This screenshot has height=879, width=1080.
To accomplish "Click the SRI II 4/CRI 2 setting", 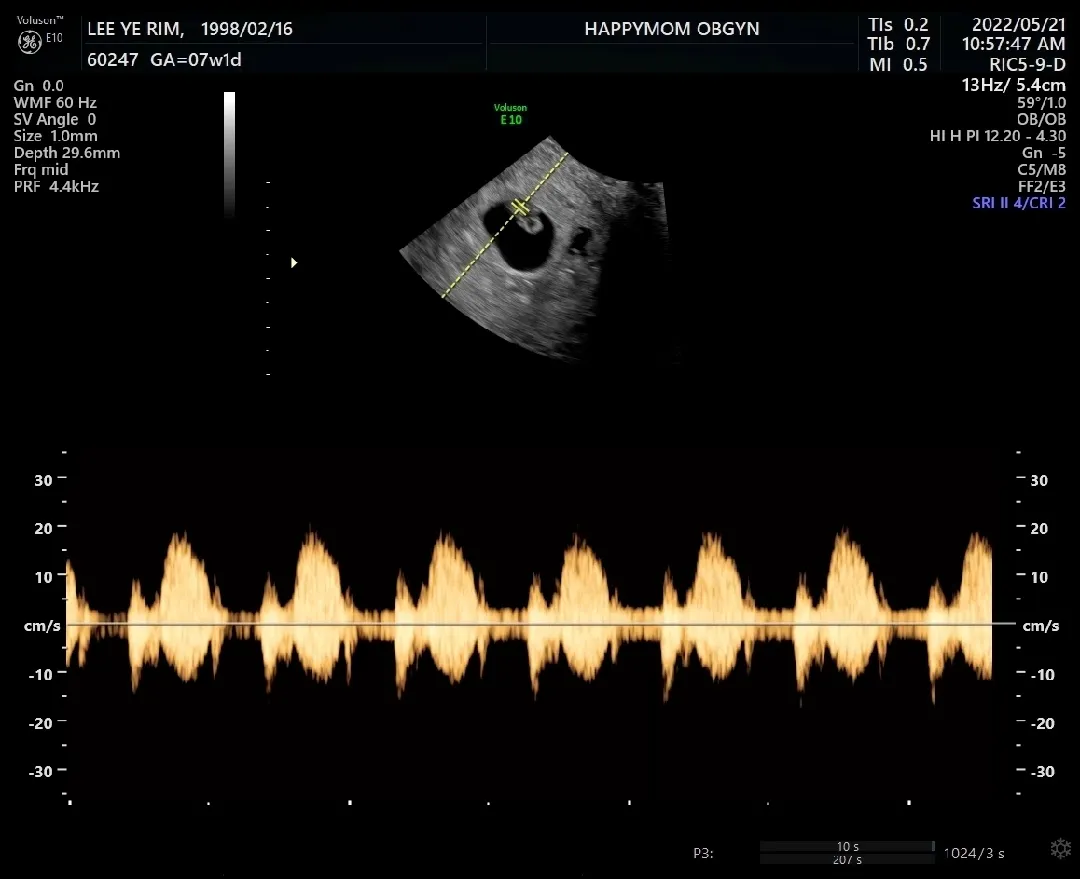I will [1019, 203].
